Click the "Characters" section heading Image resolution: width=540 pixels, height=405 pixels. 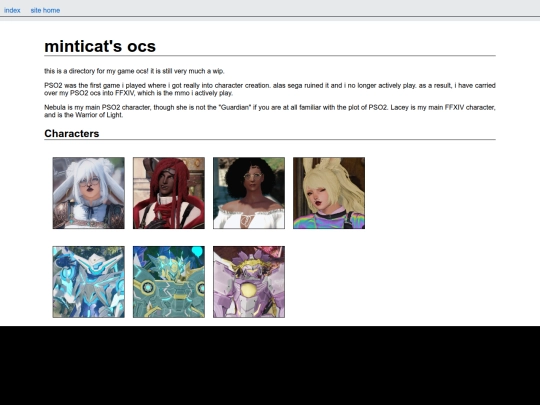pos(72,134)
